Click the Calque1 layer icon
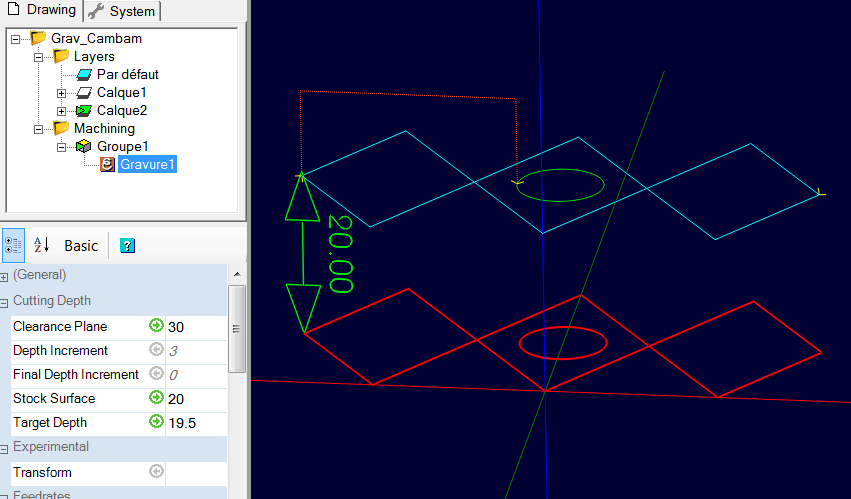The image size is (851, 499). click(x=84, y=92)
